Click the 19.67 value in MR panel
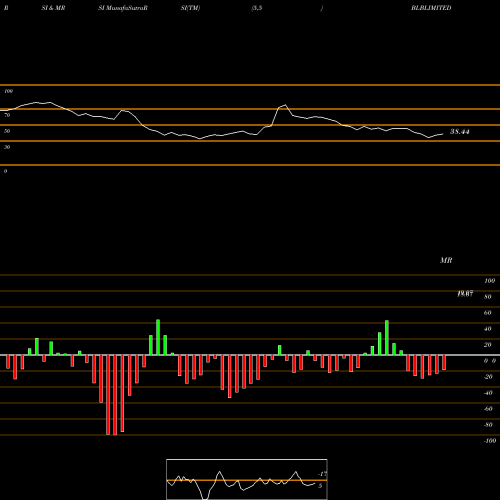500x500 pixels. pyautogui.click(x=465, y=294)
